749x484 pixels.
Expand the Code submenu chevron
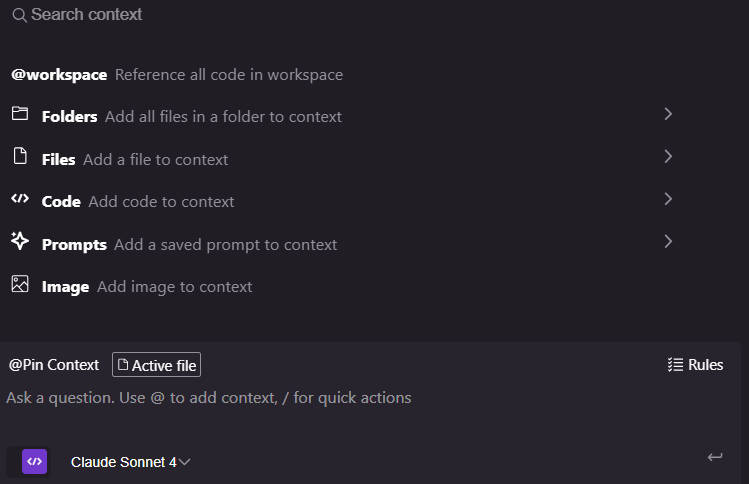click(x=668, y=199)
